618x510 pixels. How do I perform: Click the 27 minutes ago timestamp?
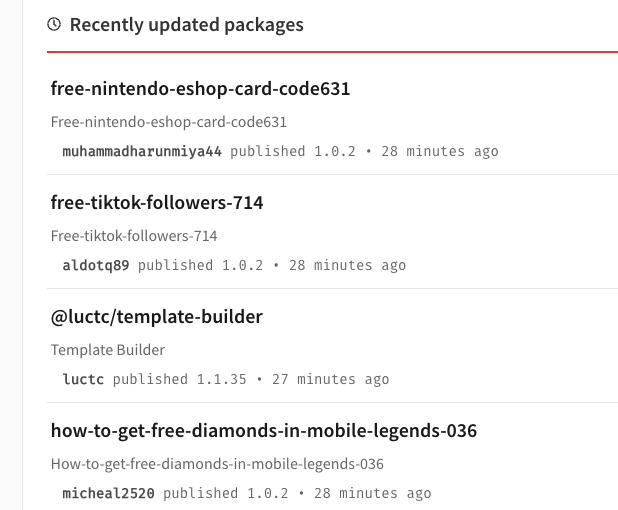(x=330, y=379)
